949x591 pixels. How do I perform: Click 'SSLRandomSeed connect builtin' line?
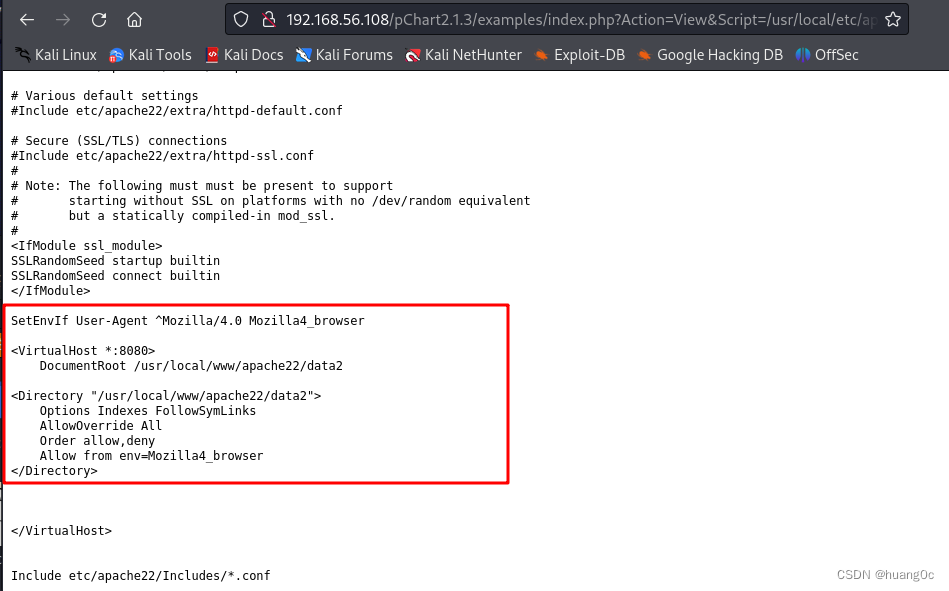point(115,276)
